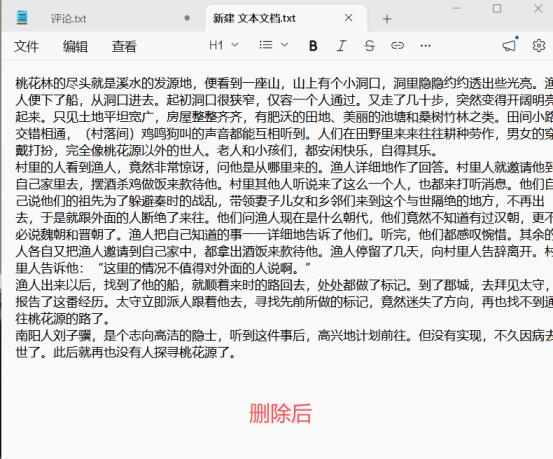Close the 新建 文本文档.txt tab
This screenshot has height=459, width=553.
[348, 18]
